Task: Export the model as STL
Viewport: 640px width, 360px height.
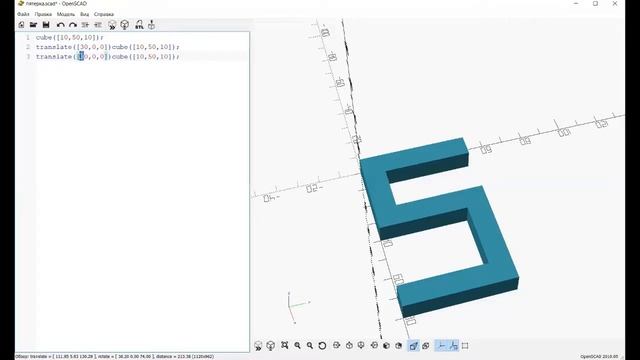Action: pyautogui.click(x=139, y=25)
